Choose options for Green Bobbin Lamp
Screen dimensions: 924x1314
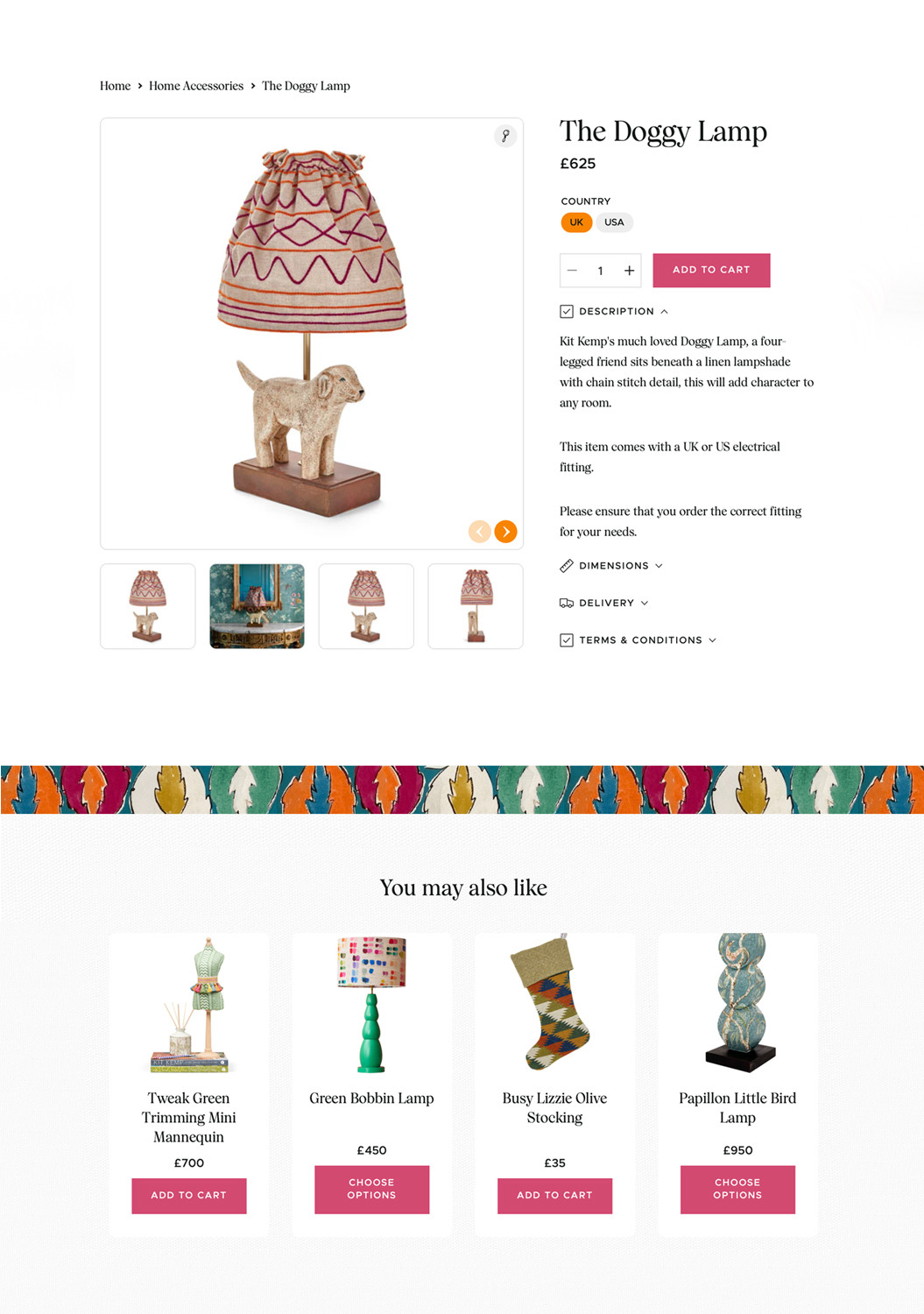371,1189
